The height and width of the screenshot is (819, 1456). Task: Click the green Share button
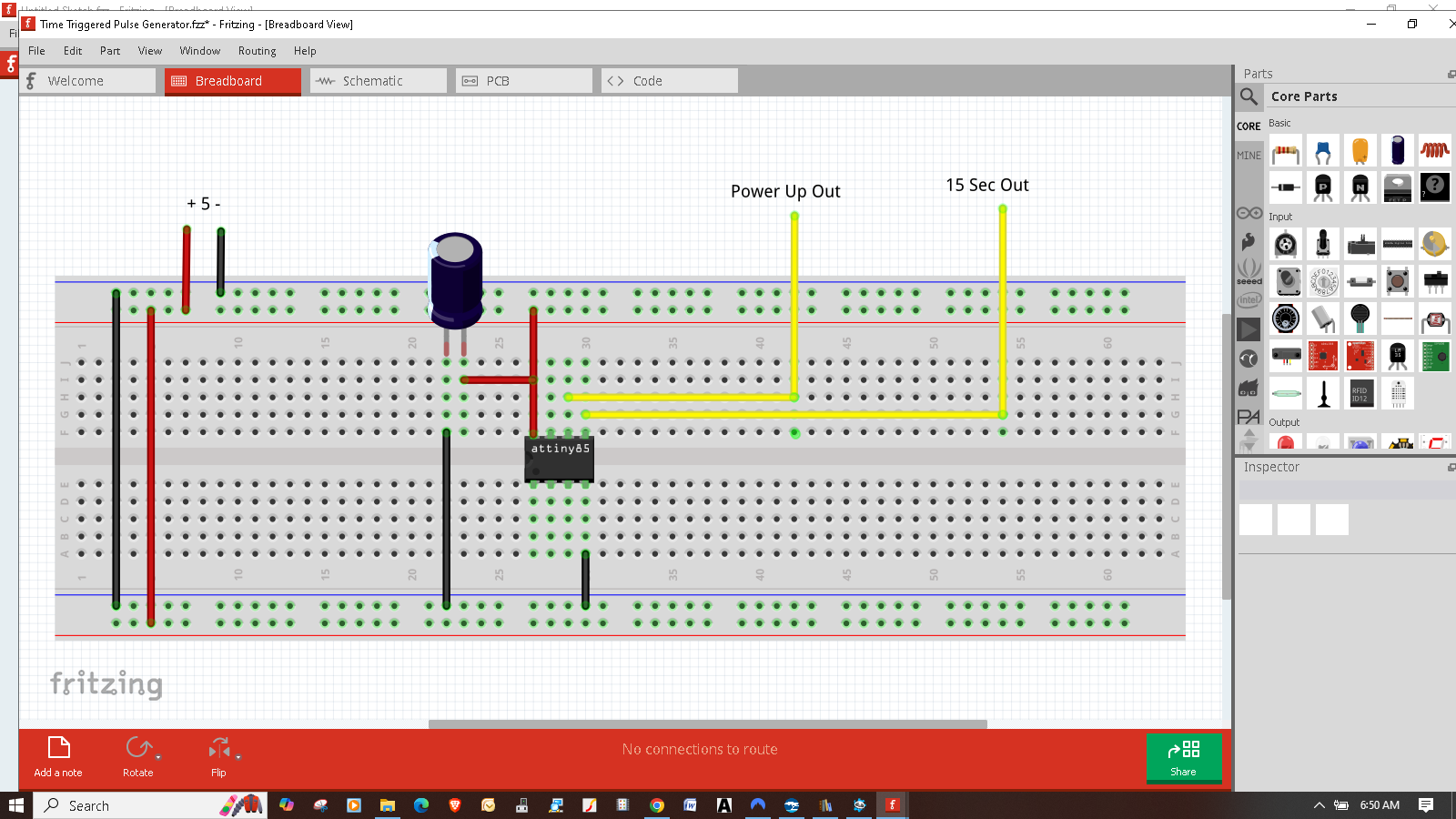1183,757
